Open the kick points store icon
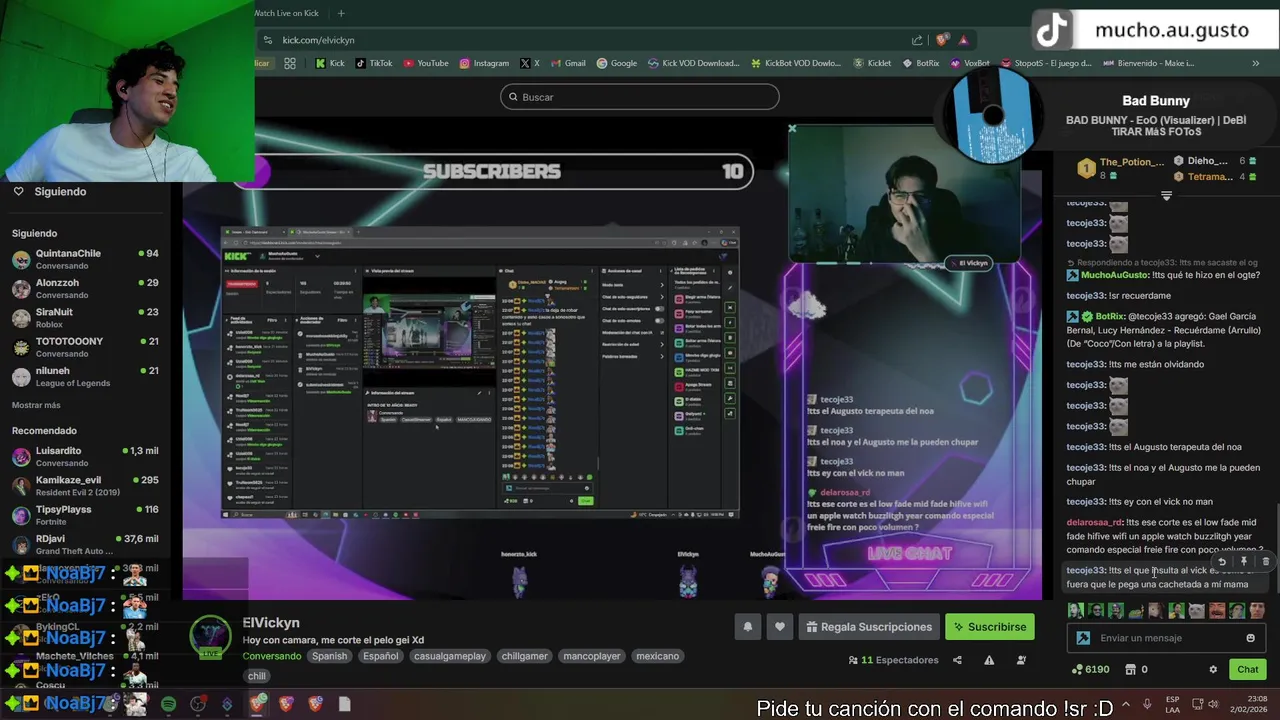This screenshot has width=1280, height=720. (x=1131, y=670)
